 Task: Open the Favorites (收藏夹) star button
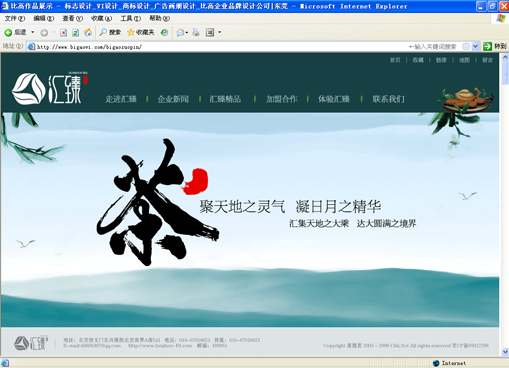[141, 32]
